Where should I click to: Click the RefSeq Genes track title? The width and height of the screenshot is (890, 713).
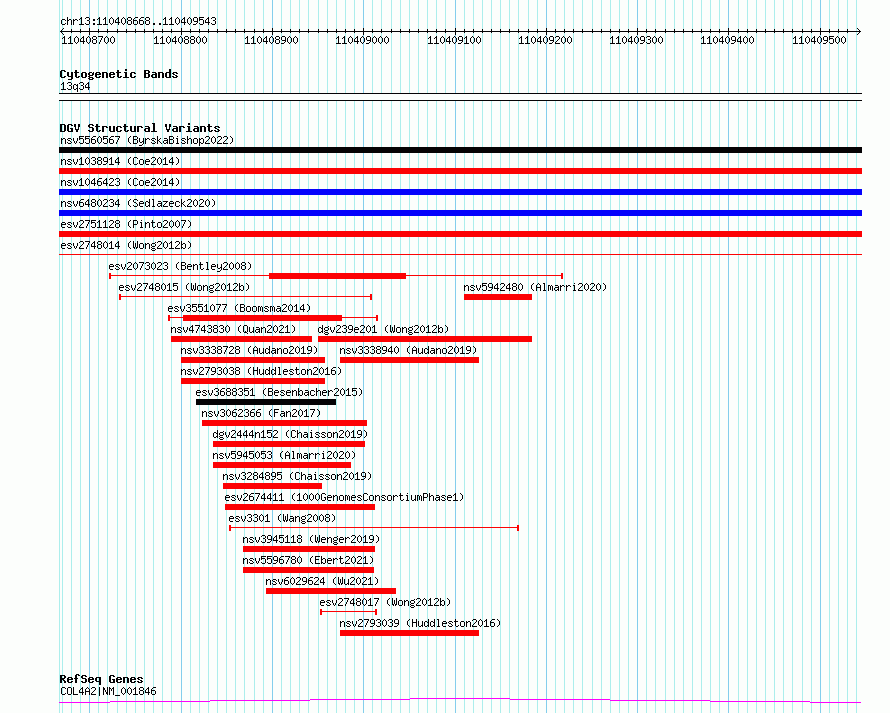101,679
